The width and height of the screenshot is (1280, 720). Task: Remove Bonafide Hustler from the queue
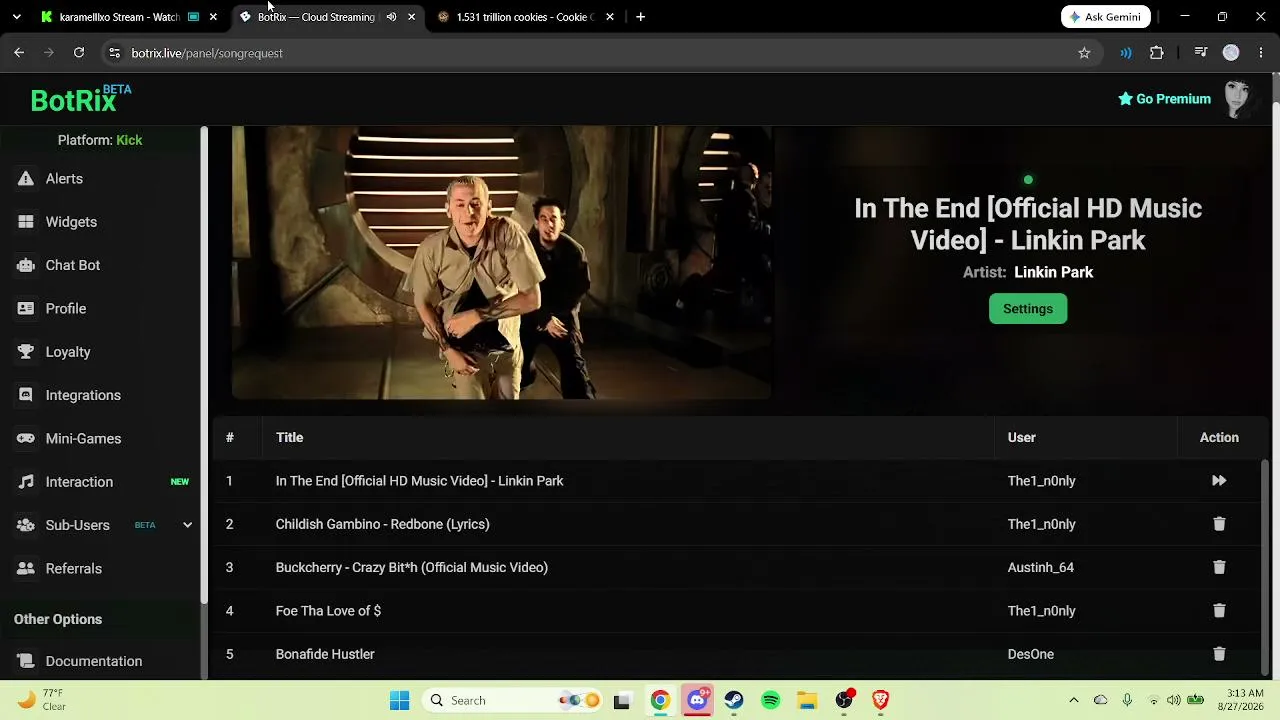tap(1219, 654)
